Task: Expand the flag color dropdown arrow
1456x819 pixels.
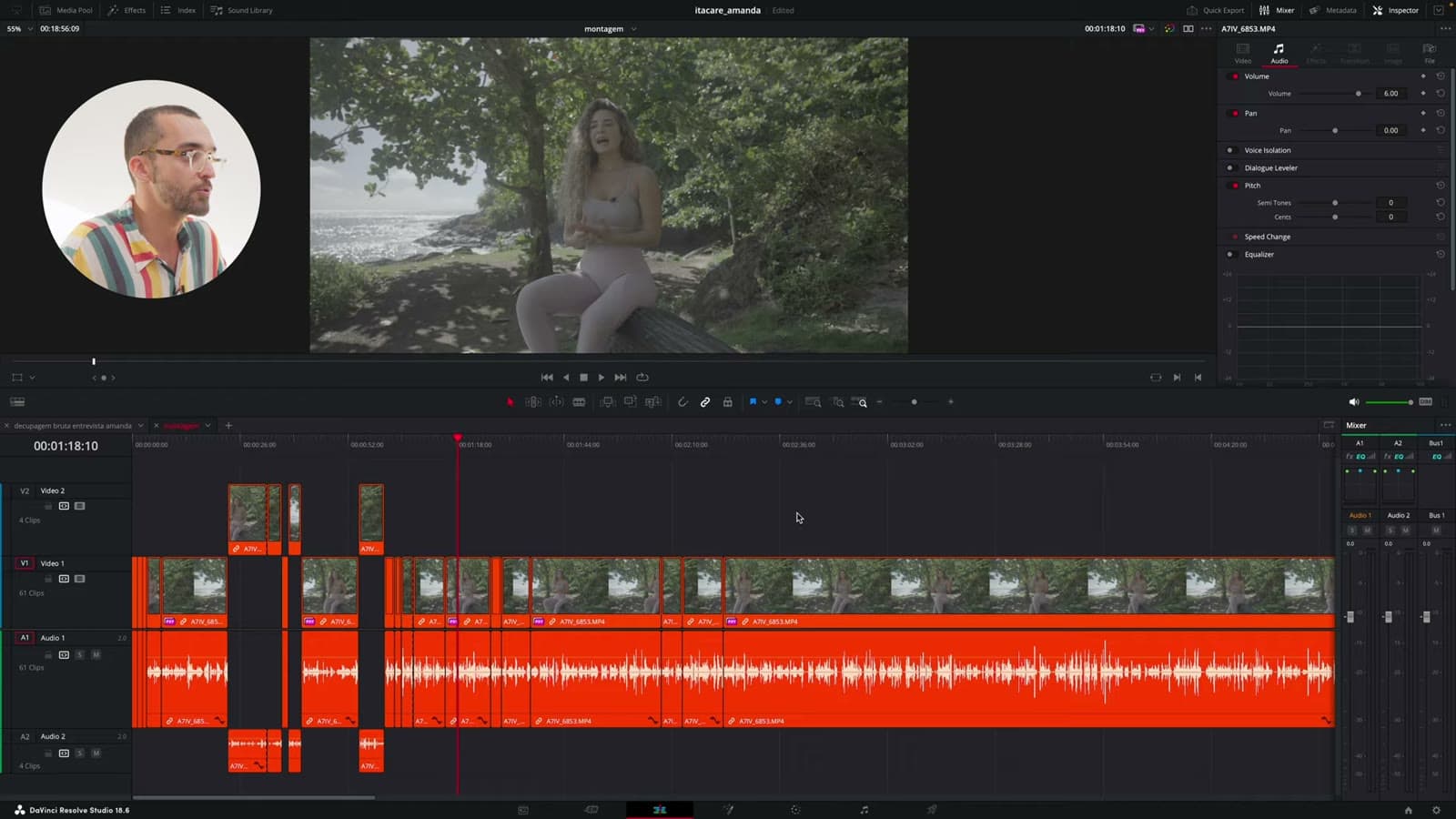Action: tap(764, 402)
